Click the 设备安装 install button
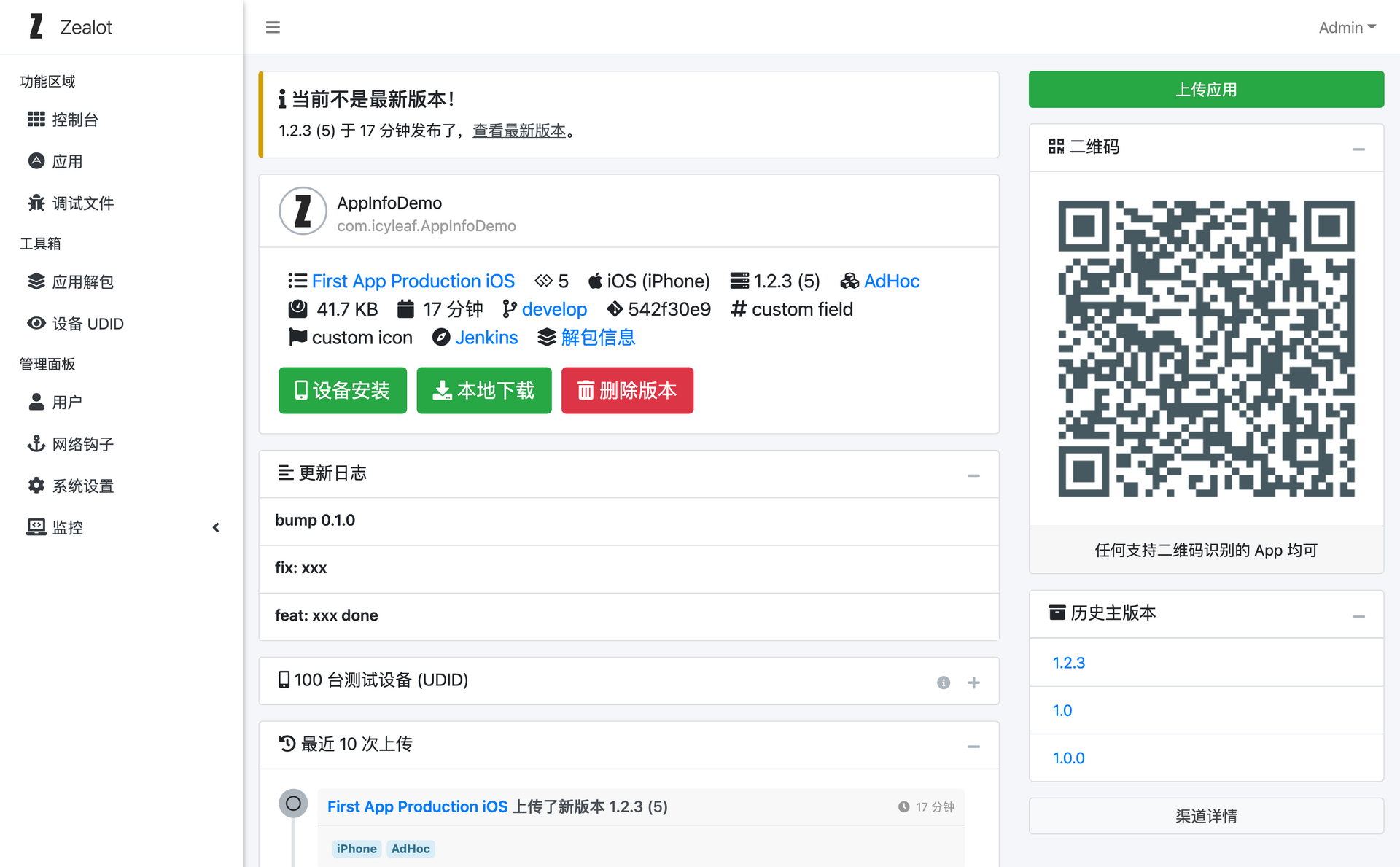 pyautogui.click(x=343, y=391)
